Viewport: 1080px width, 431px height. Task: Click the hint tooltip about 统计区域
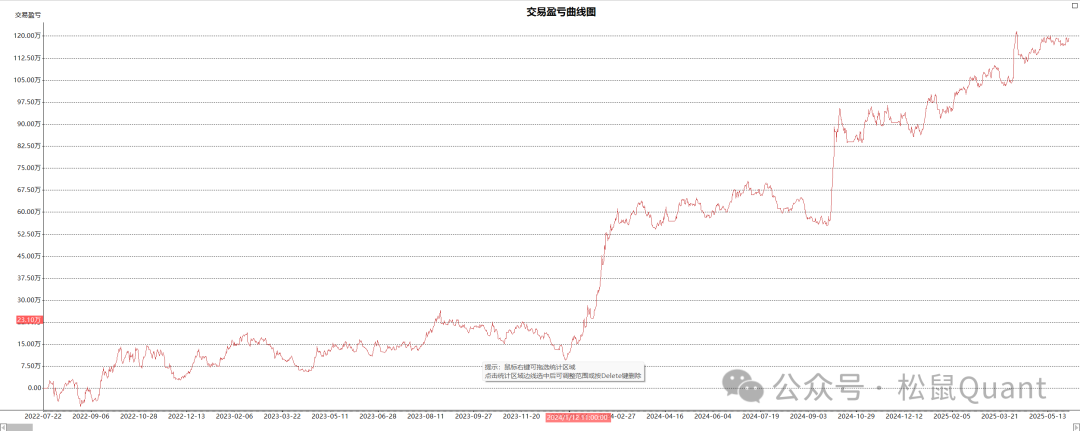563,372
